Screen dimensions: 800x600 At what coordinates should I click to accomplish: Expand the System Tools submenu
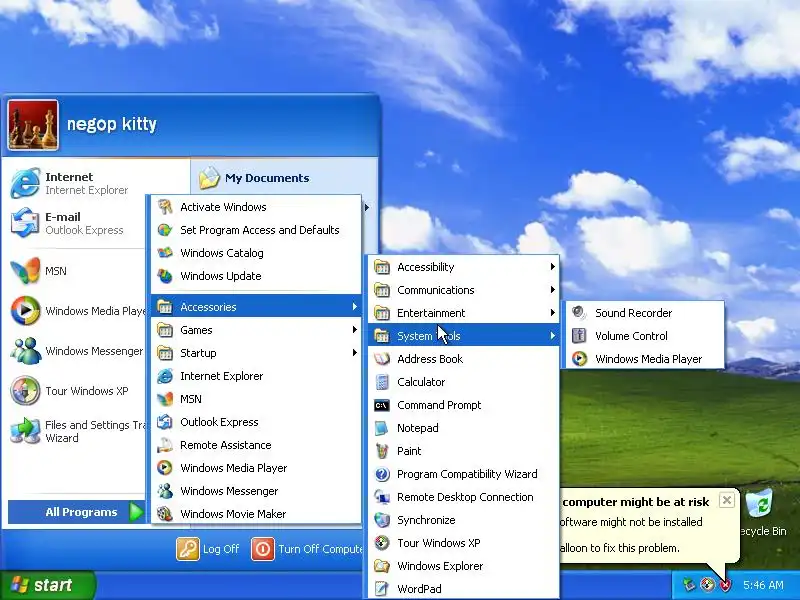point(463,336)
